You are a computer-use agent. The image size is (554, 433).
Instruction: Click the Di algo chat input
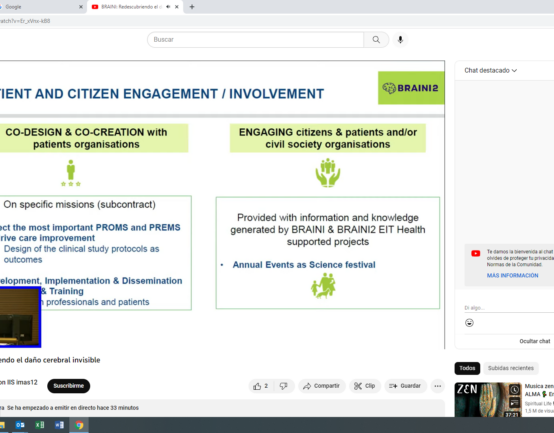click(509, 308)
